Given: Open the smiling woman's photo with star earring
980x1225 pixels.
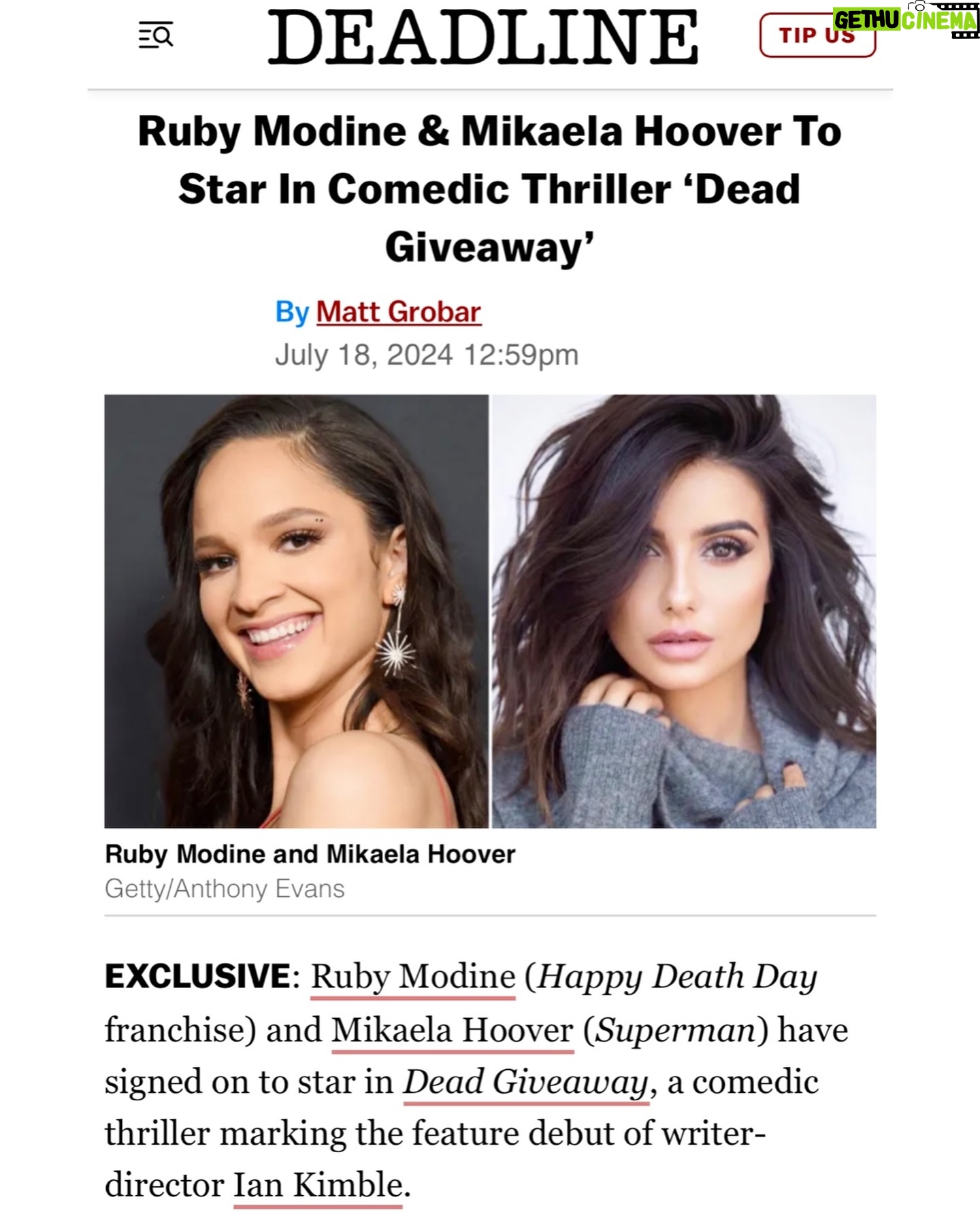Looking at the screenshot, I should (296, 611).
